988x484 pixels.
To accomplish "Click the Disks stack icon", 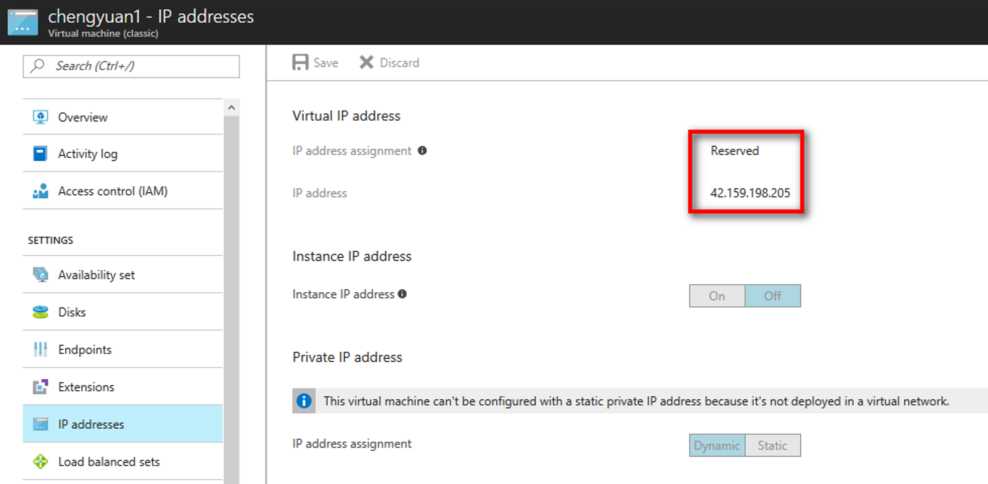I will pyautogui.click(x=40, y=312).
